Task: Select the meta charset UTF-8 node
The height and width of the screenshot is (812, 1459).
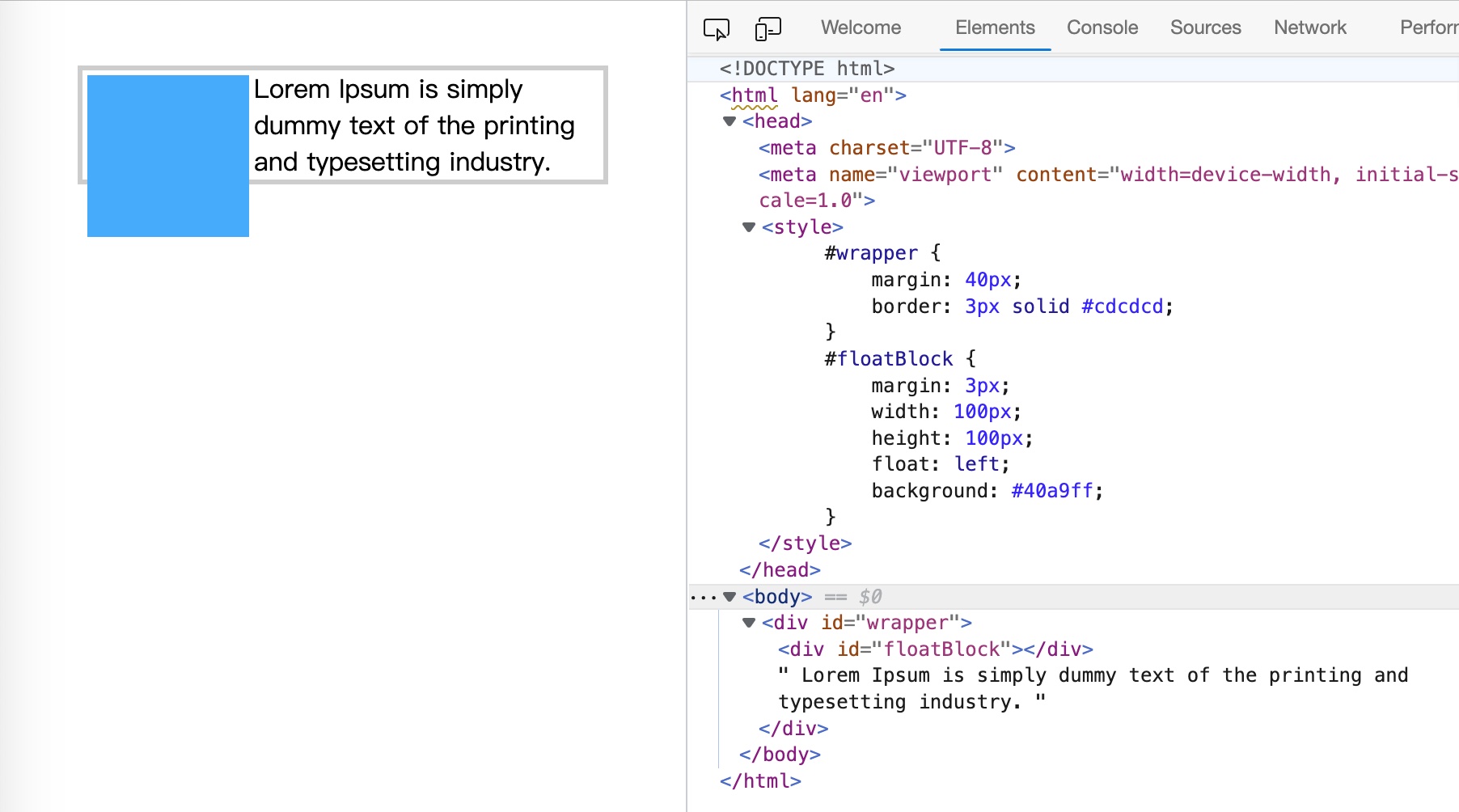Action: (886, 148)
